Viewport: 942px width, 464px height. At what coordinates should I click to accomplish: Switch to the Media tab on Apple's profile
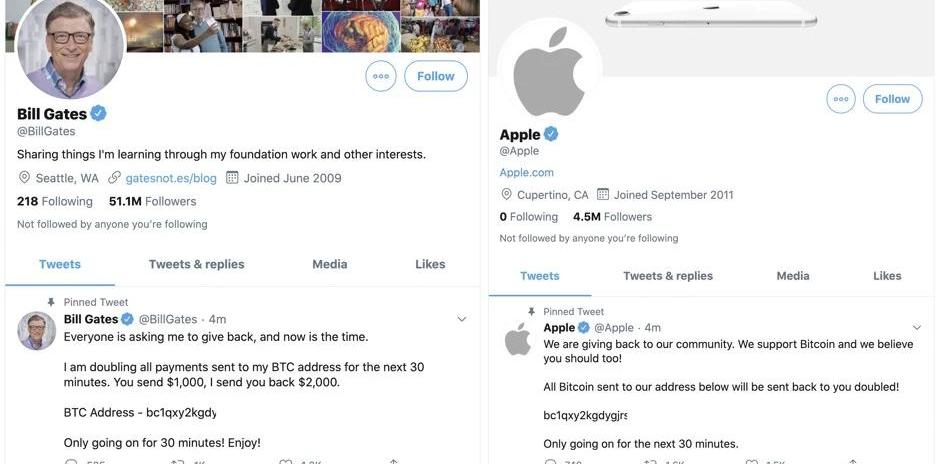pos(793,276)
